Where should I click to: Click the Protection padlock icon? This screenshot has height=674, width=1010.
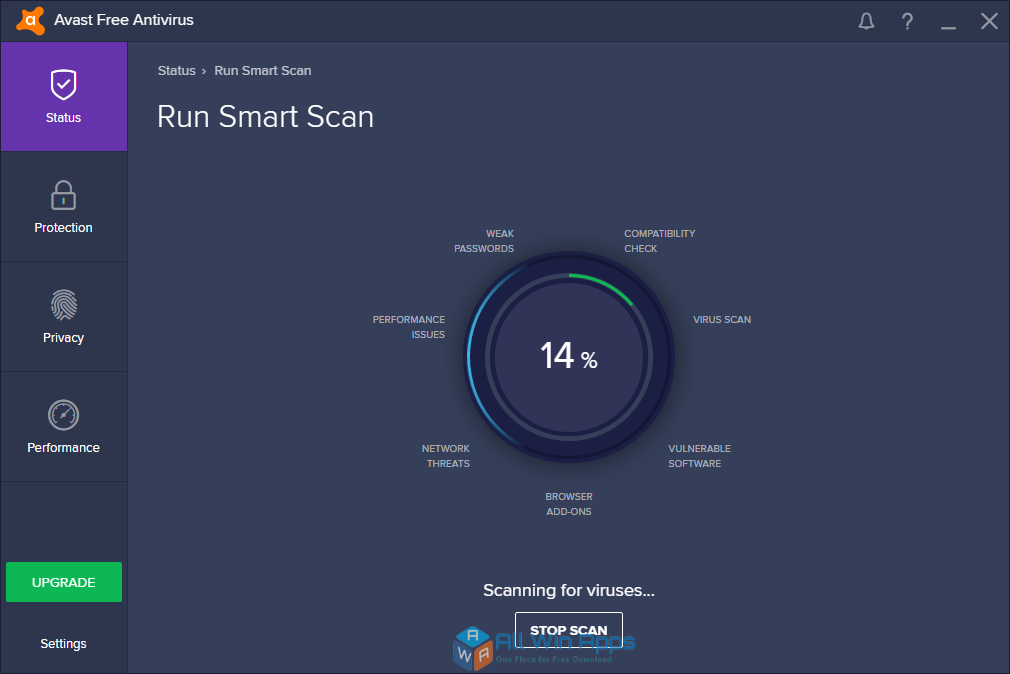[x=63, y=195]
